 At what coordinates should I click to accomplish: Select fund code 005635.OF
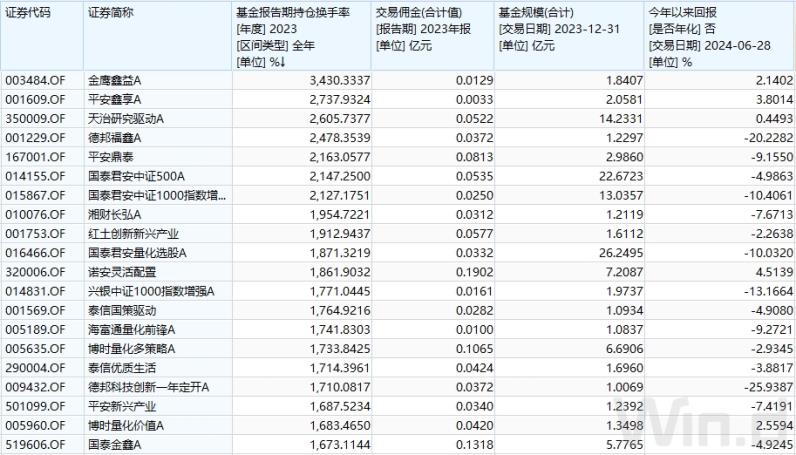(x=36, y=349)
